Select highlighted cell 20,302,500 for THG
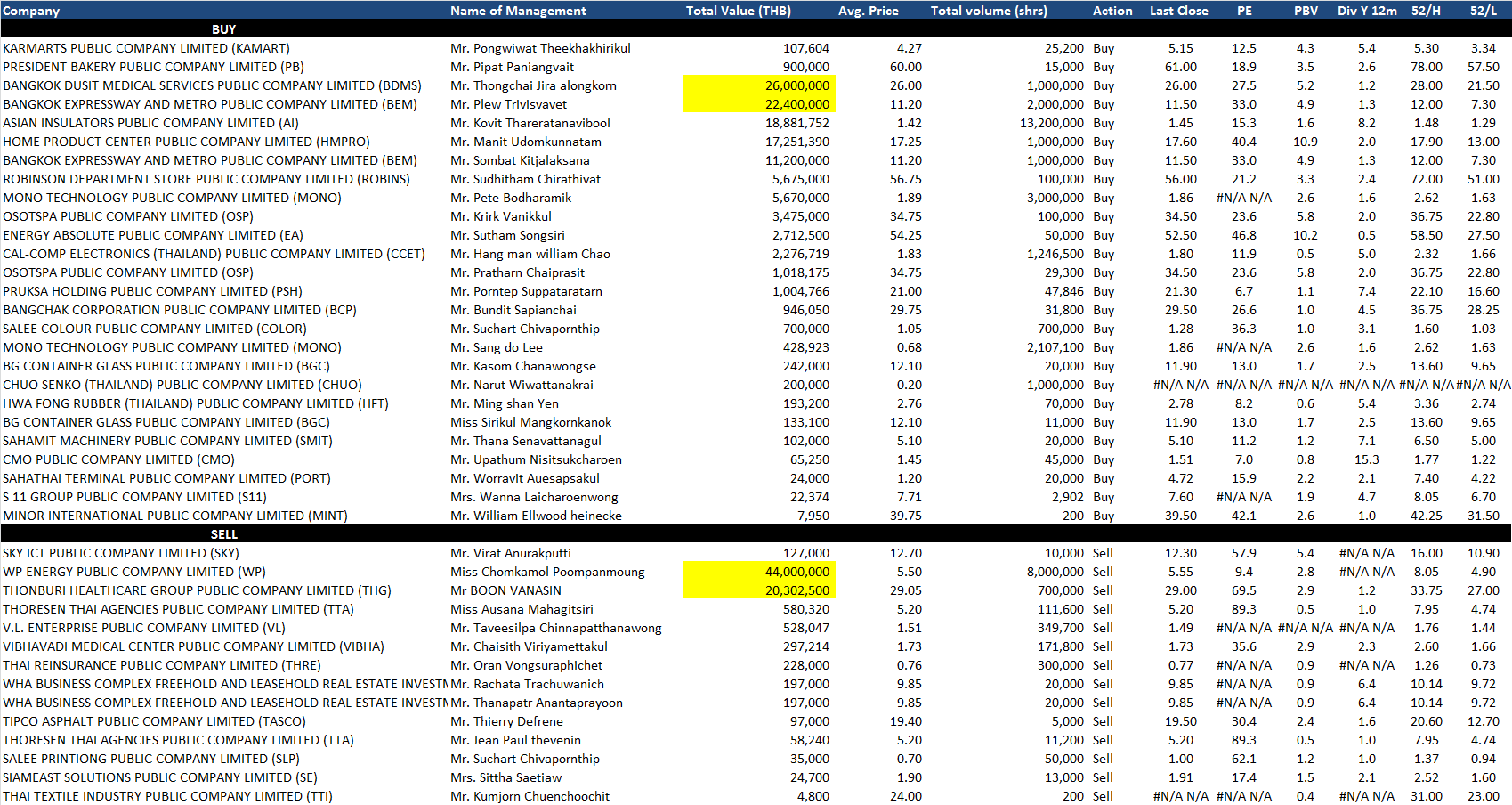 point(759,590)
